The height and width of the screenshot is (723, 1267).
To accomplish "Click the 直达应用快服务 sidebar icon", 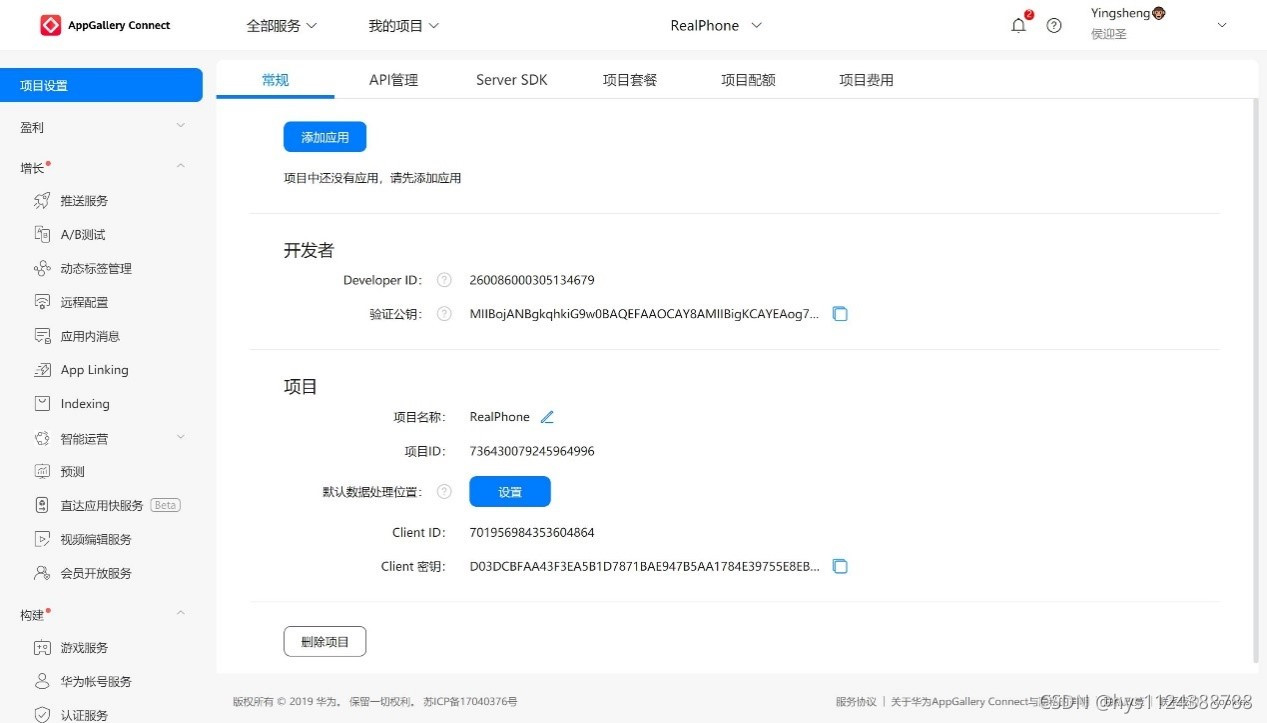I will pos(42,505).
